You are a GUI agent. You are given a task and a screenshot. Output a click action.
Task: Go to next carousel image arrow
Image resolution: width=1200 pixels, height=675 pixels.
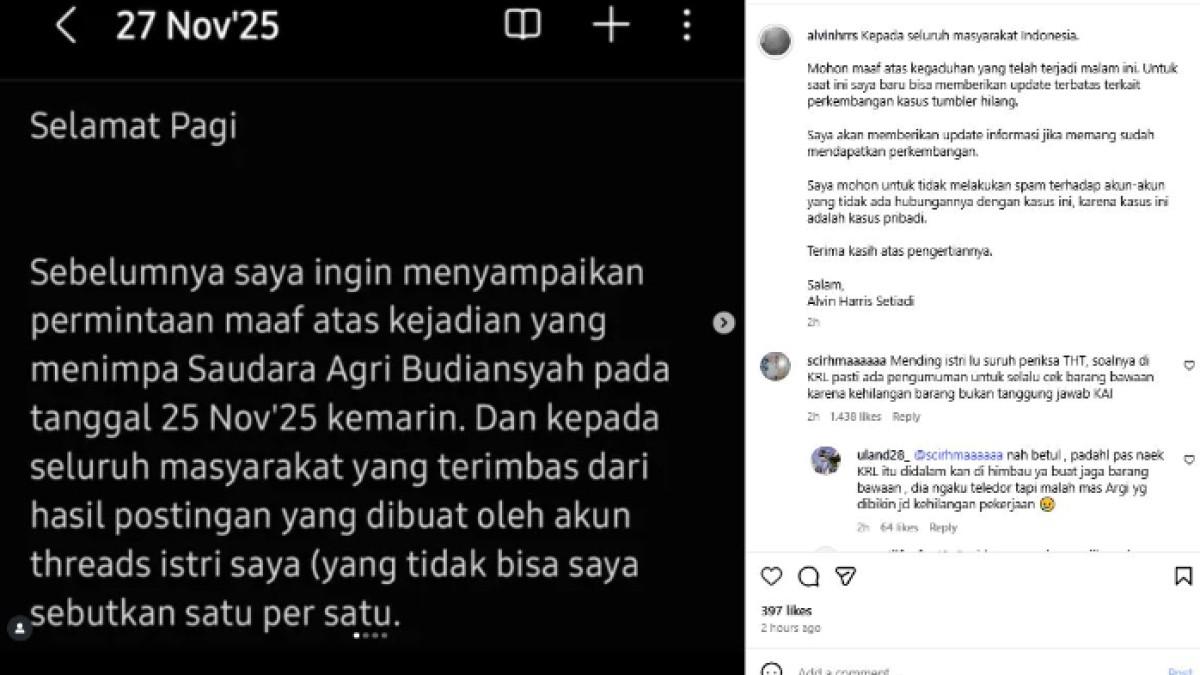[724, 322]
